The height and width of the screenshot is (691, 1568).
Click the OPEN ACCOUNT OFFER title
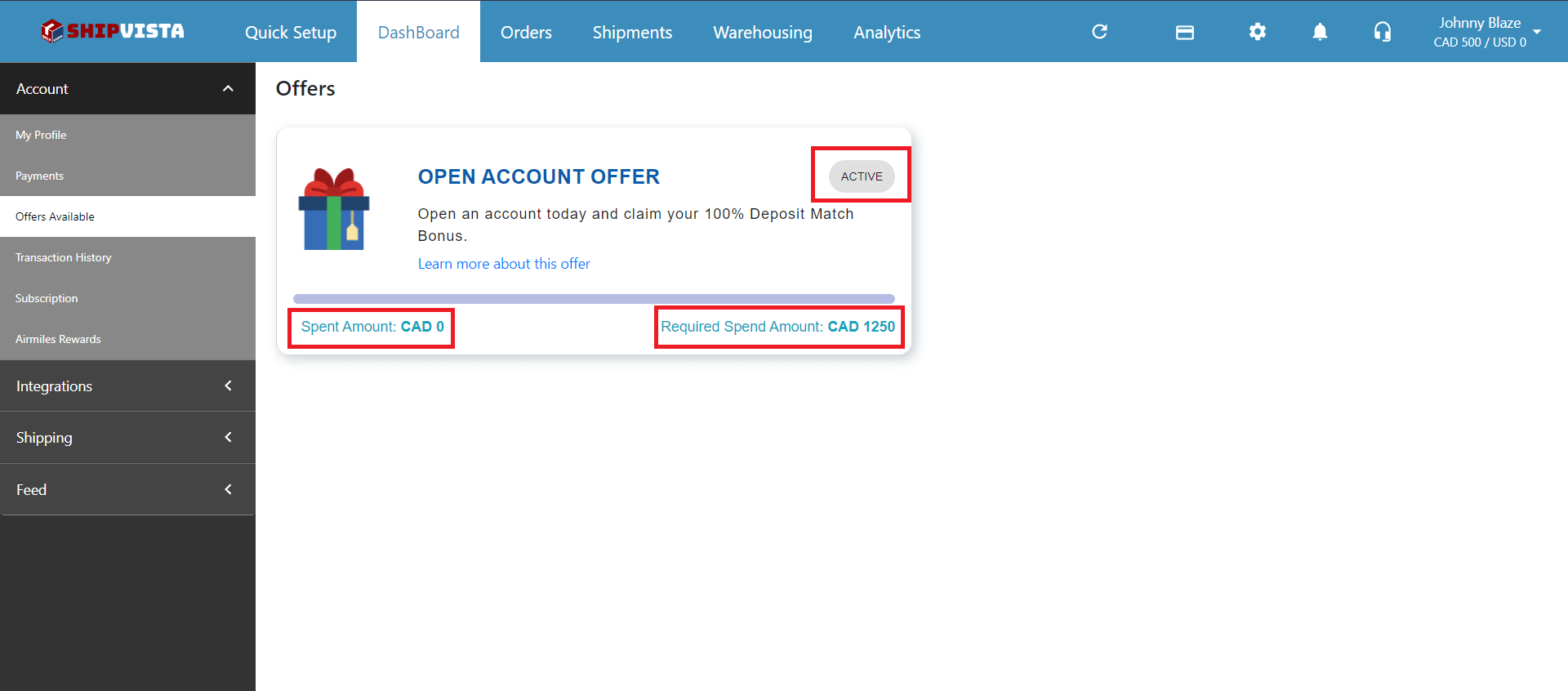[538, 176]
